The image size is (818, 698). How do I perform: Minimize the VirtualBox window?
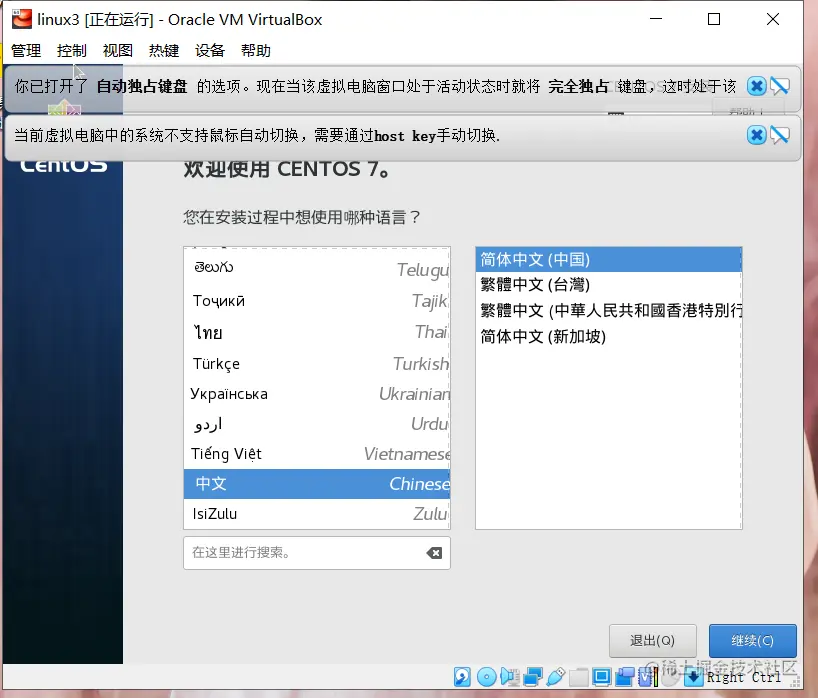click(656, 19)
